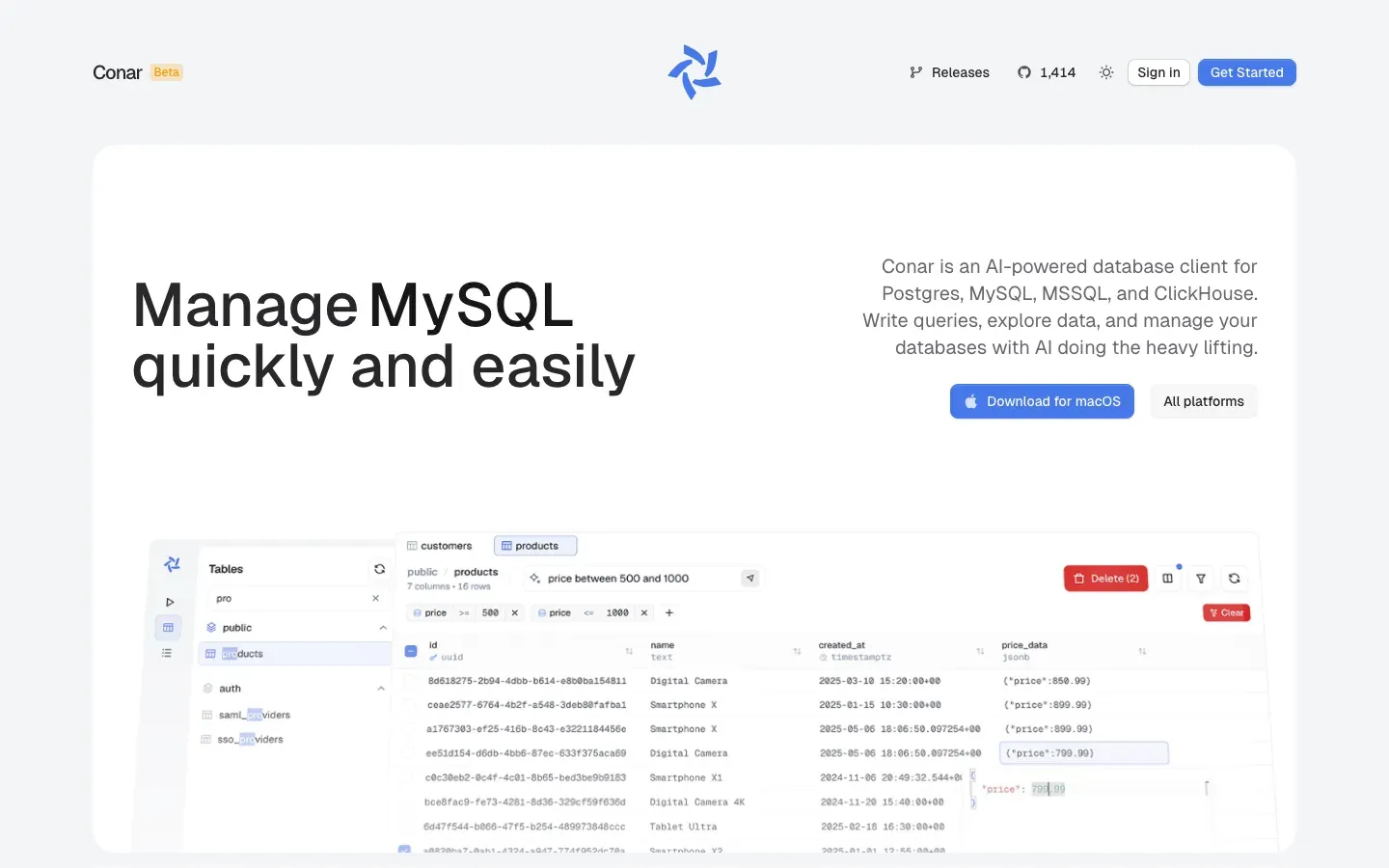Viewport: 1389px width, 868px height.
Task: Click the '1000' value in price filter
Action: pos(617,613)
